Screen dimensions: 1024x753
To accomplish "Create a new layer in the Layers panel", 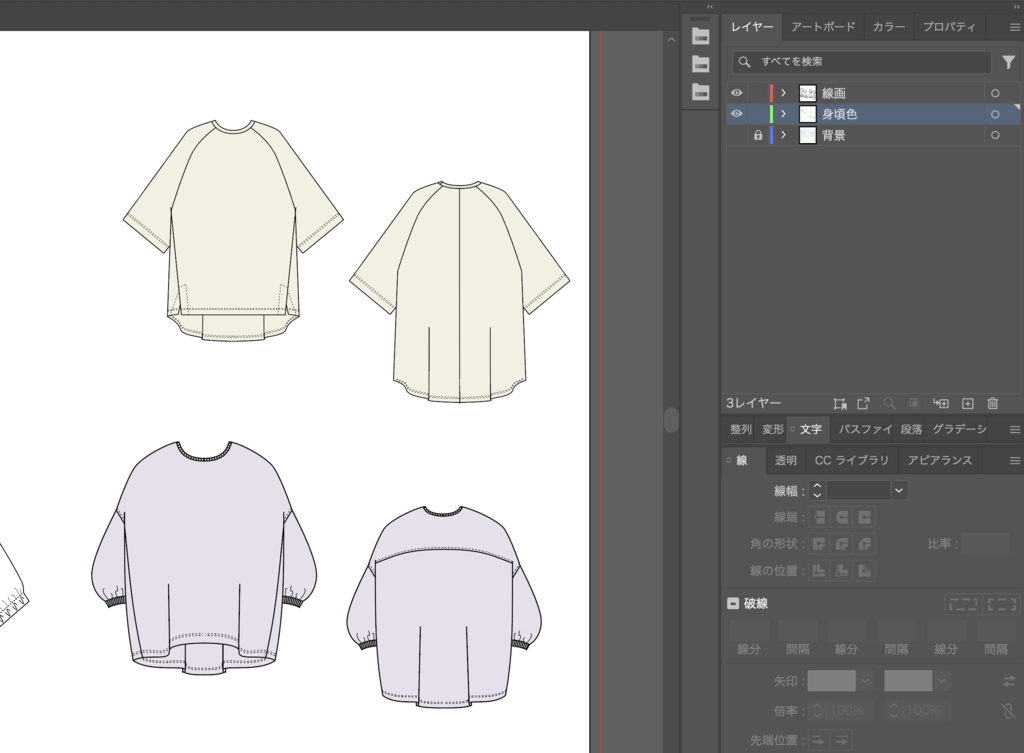I will [967, 403].
